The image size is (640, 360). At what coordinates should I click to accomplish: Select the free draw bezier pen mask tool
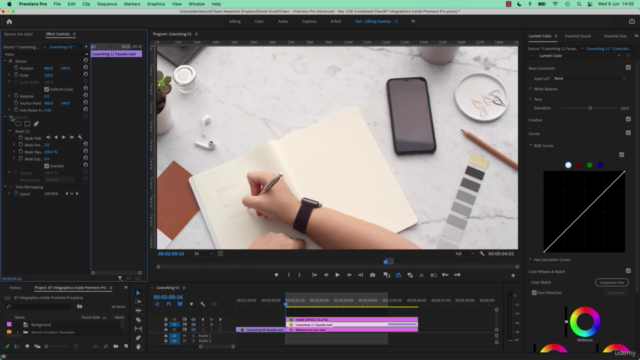[x=36, y=124]
